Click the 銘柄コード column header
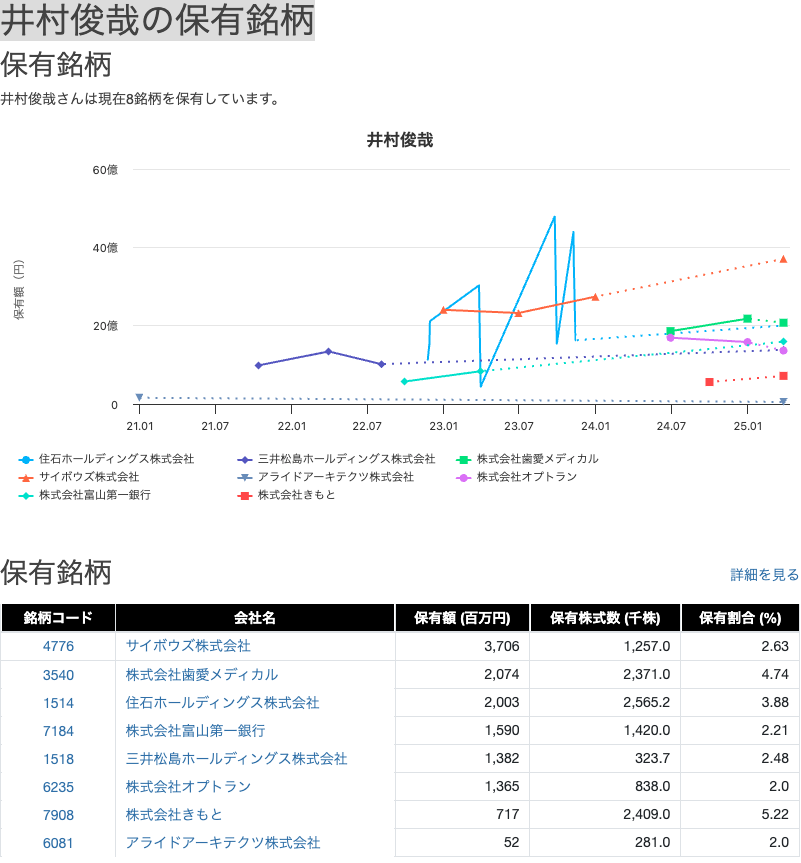Screen dimensions: 801x863 [x=58, y=618]
